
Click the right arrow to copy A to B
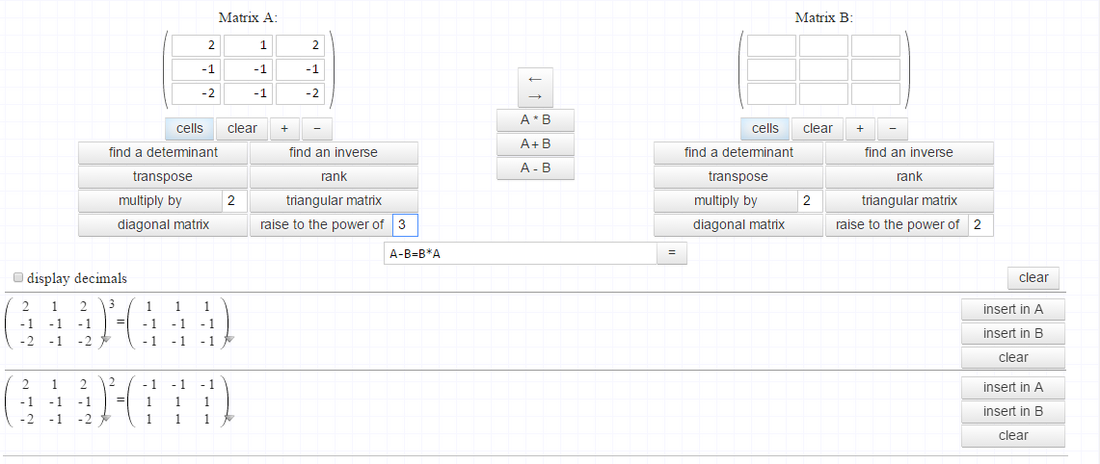[535, 97]
